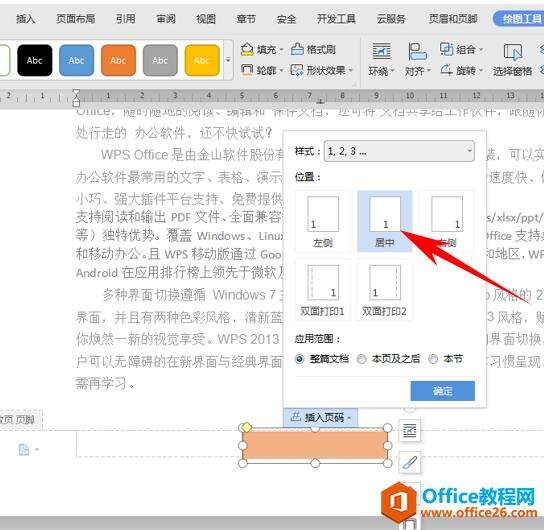This screenshot has height=530, width=544.
Task: Click the 旋转 rotate icon
Action: click(447, 70)
